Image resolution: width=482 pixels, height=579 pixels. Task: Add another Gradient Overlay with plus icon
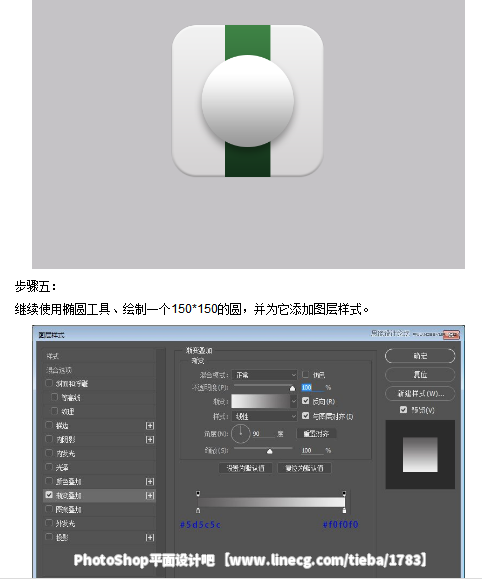point(150,496)
